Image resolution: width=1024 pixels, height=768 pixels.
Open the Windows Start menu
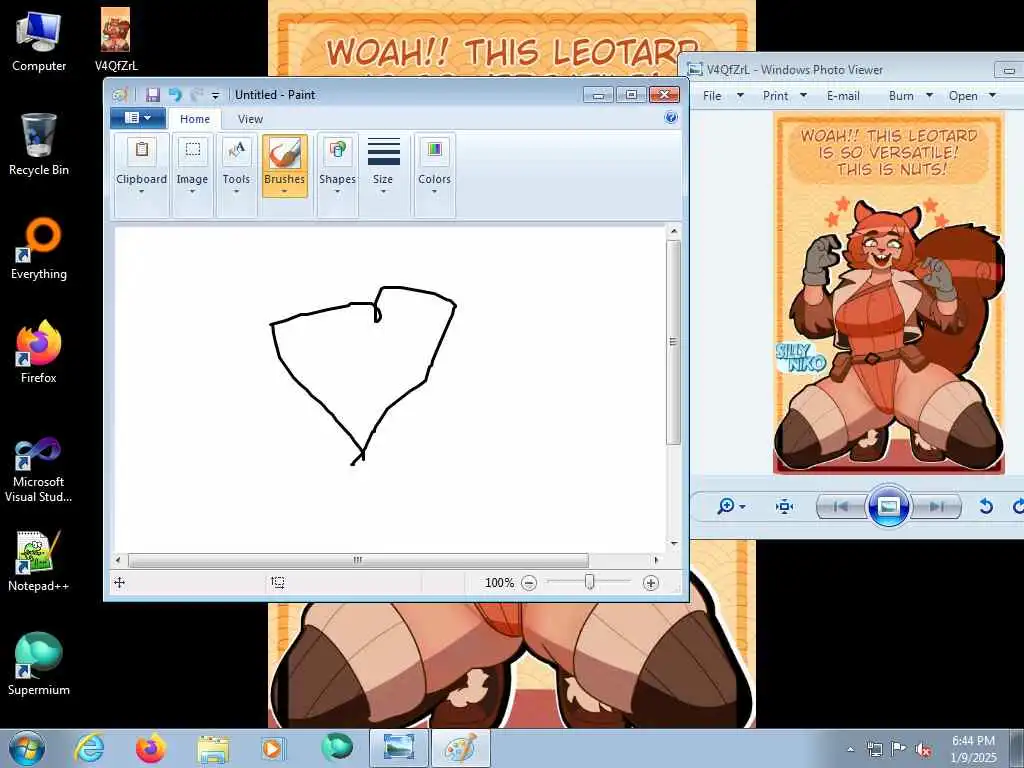pyautogui.click(x=27, y=748)
